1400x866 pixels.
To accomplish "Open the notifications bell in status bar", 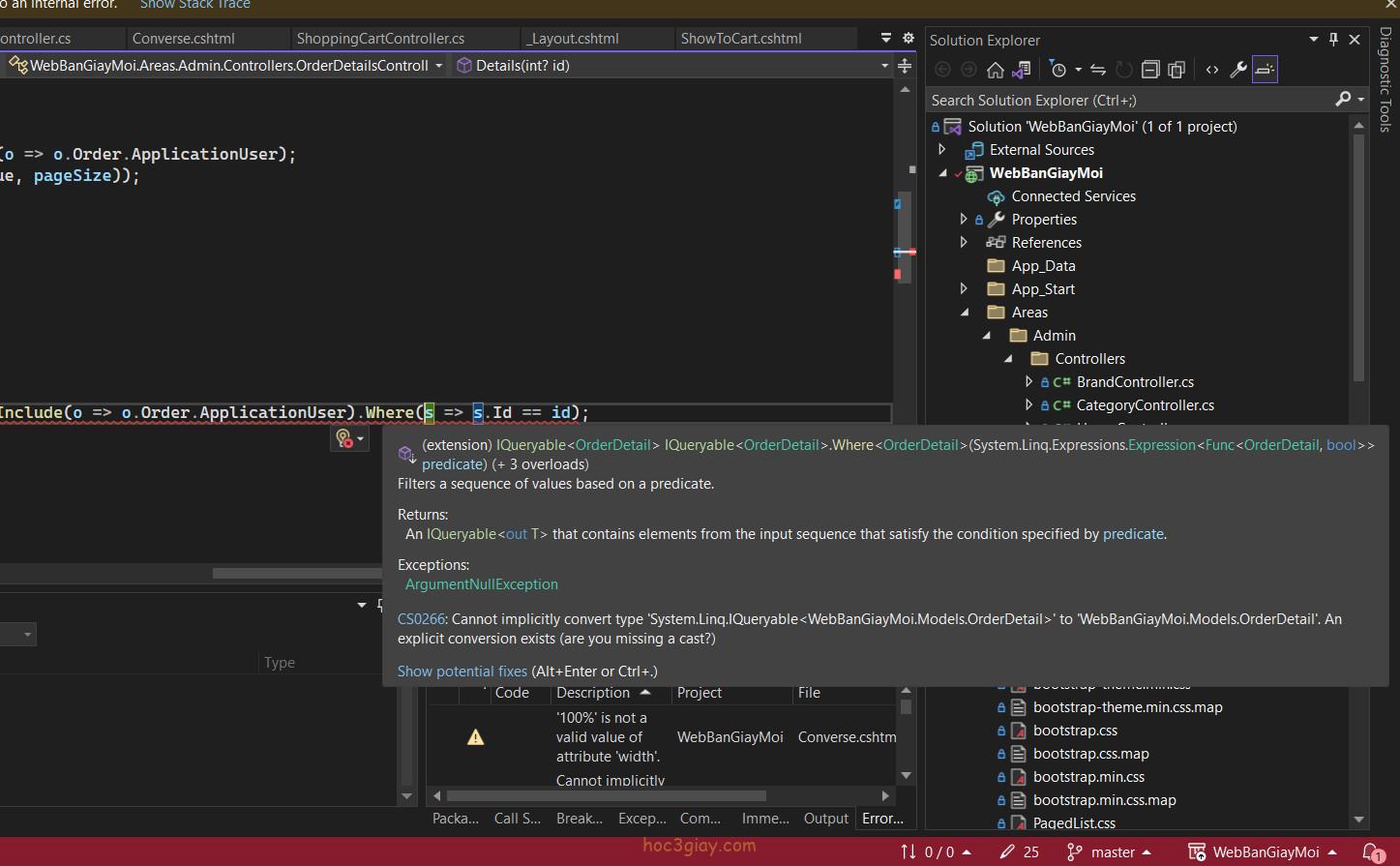I will [1372, 852].
